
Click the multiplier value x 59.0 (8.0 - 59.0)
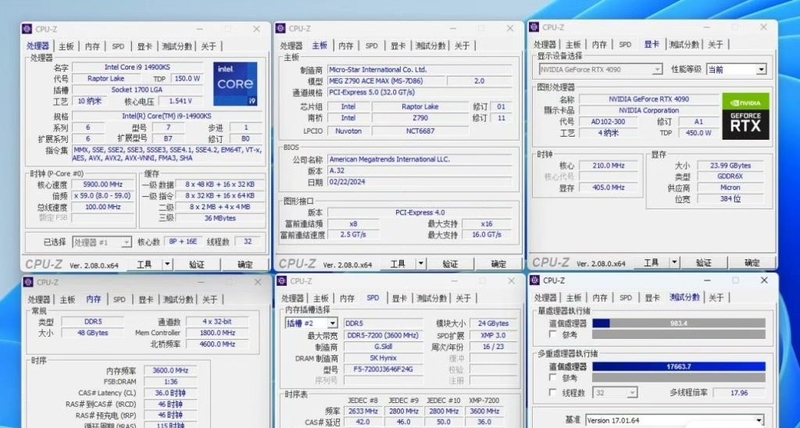tap(104, 196)
